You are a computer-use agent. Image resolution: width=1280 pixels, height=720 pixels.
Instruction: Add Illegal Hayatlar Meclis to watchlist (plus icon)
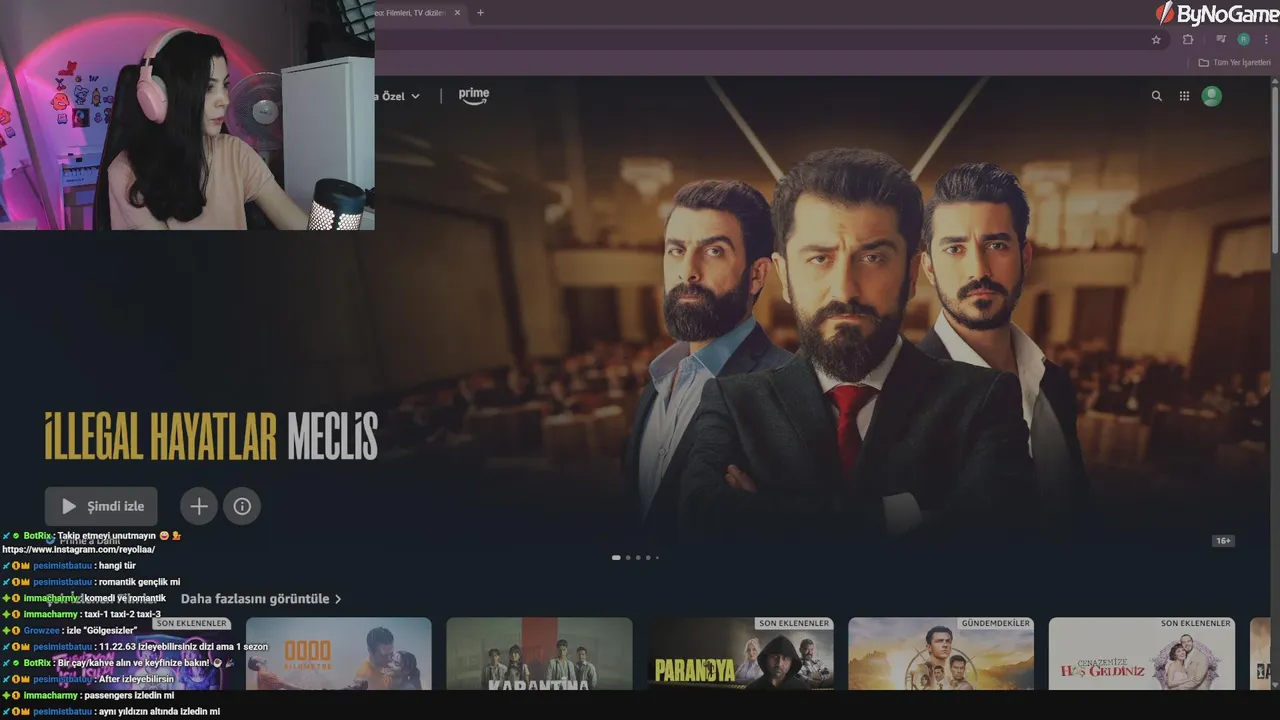(x=199, y=506)
